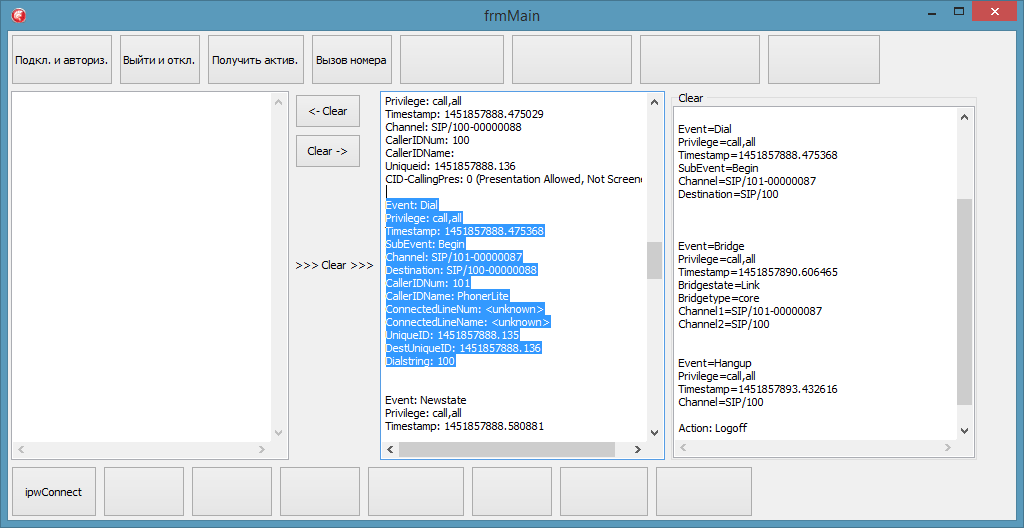Click the '<- Clear' button
This screenshot has width=1024, height=528.
pos(328,111)
